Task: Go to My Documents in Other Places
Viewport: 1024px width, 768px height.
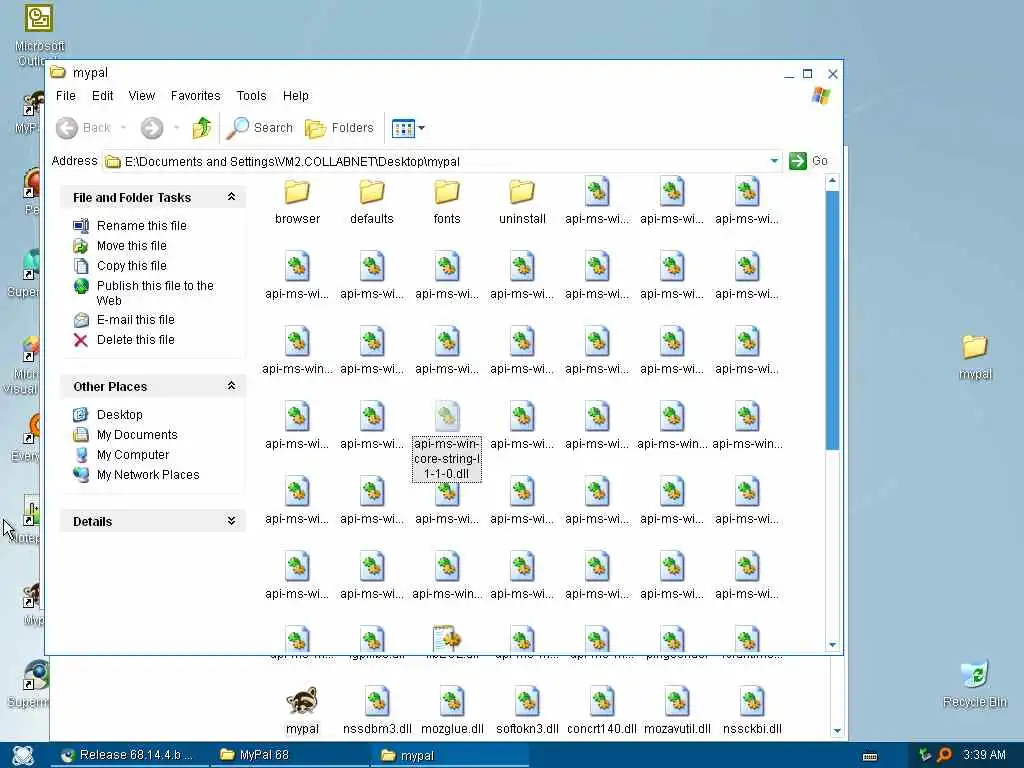Action: [125, 434]
